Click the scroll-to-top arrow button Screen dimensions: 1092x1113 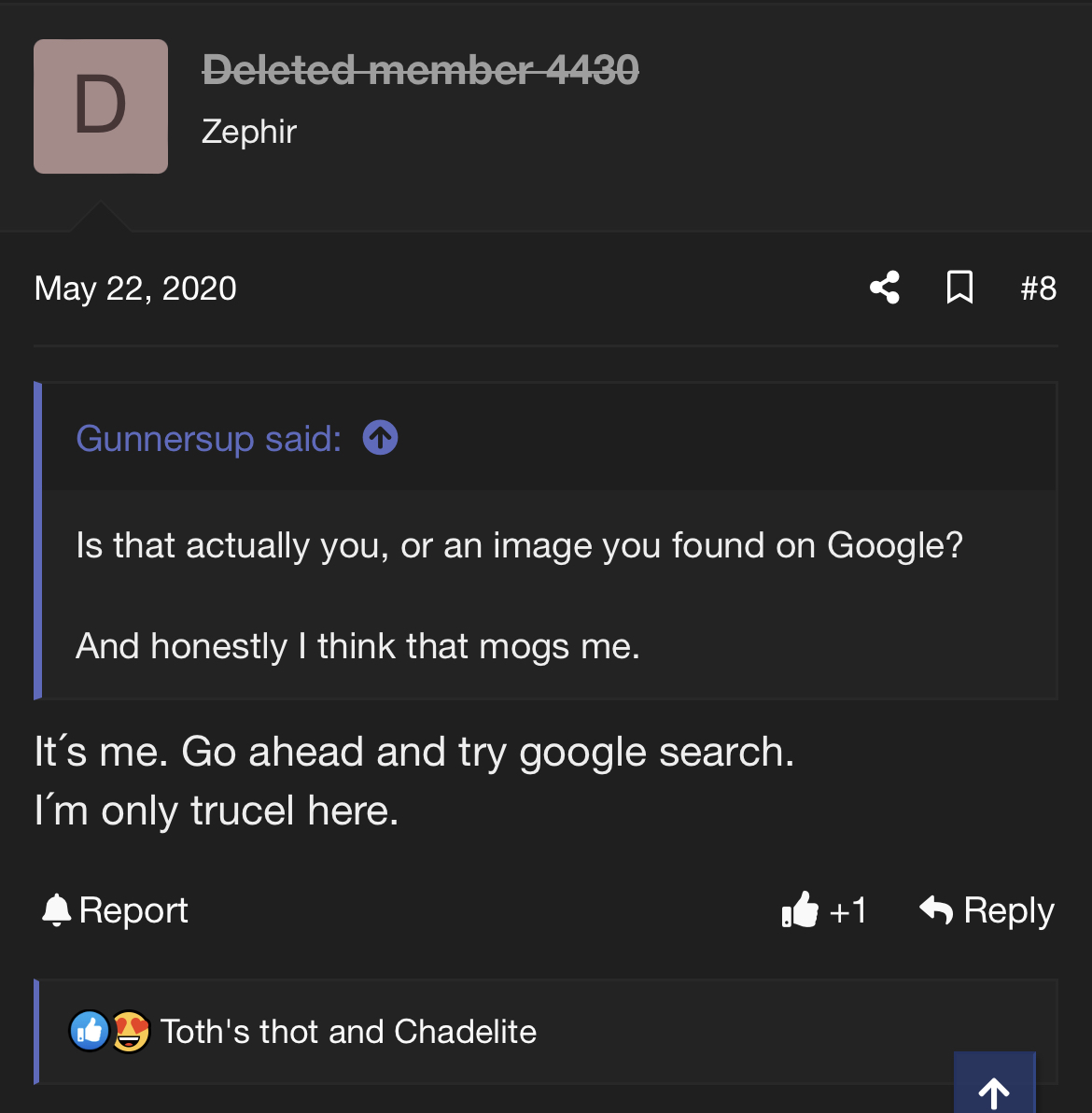pyautogui.click(x=994, y=1082)
